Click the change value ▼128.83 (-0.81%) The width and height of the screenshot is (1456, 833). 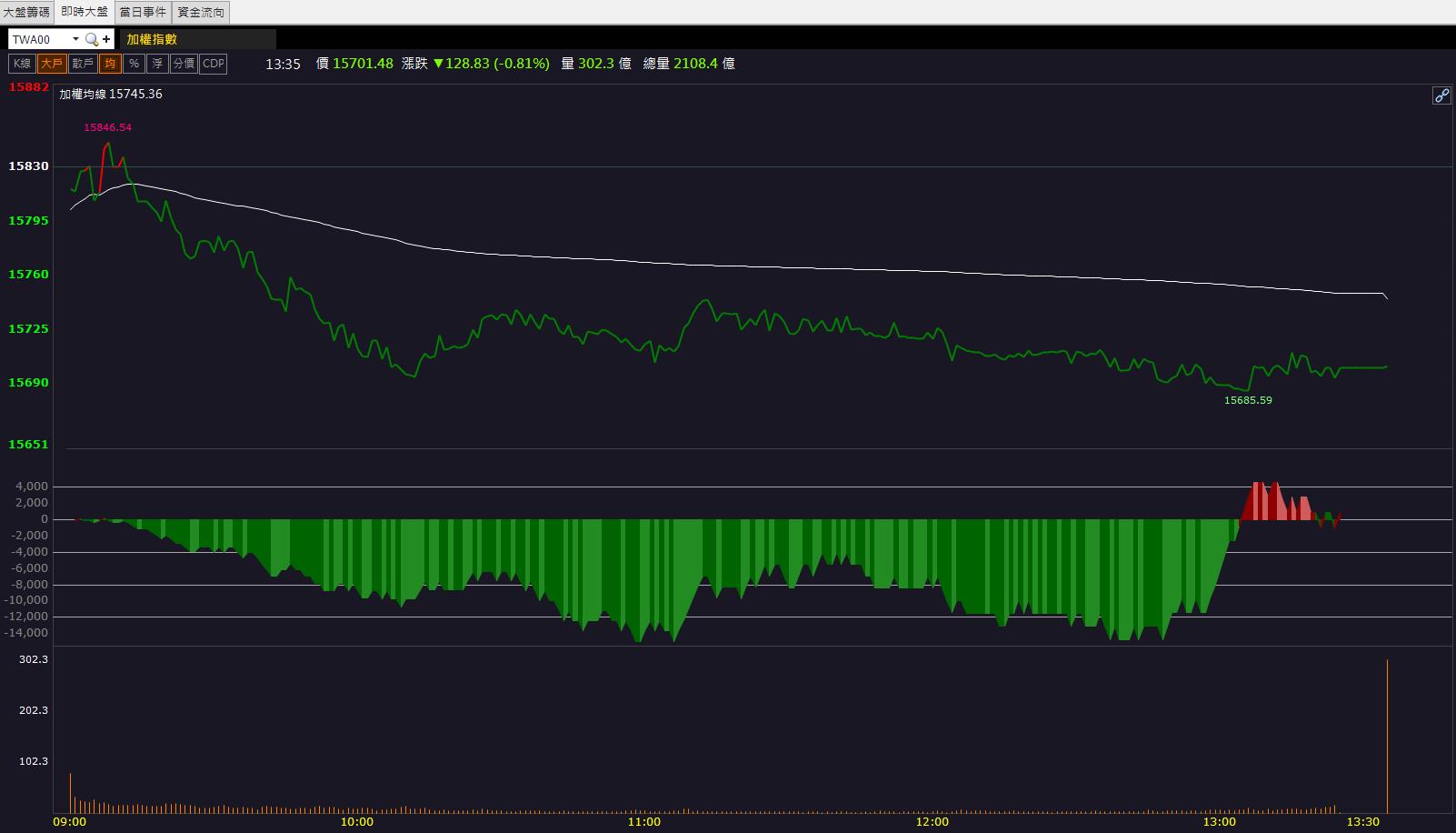(492, 64)
